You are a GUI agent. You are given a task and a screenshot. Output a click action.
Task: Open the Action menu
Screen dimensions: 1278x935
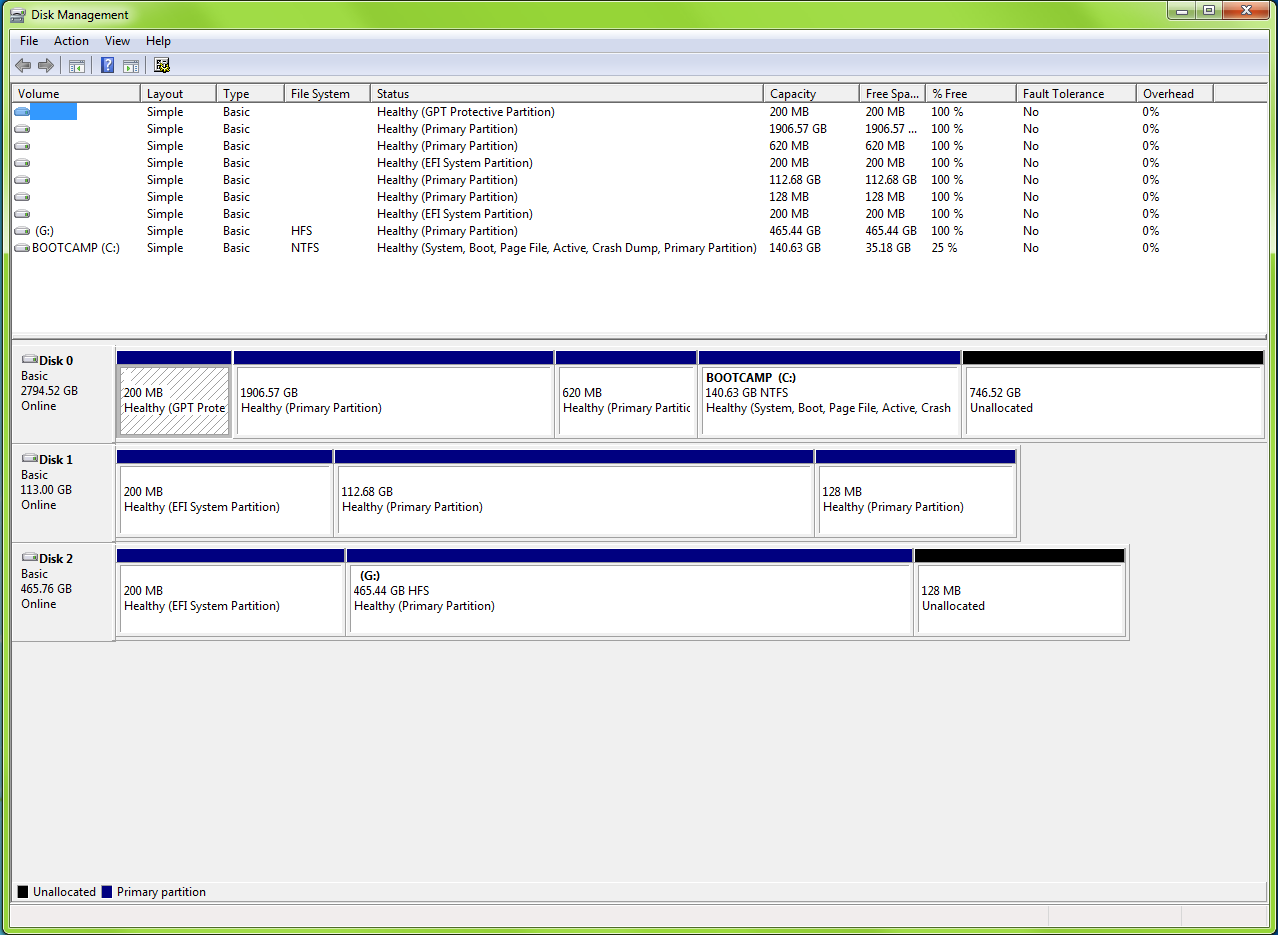pos(71,41)
